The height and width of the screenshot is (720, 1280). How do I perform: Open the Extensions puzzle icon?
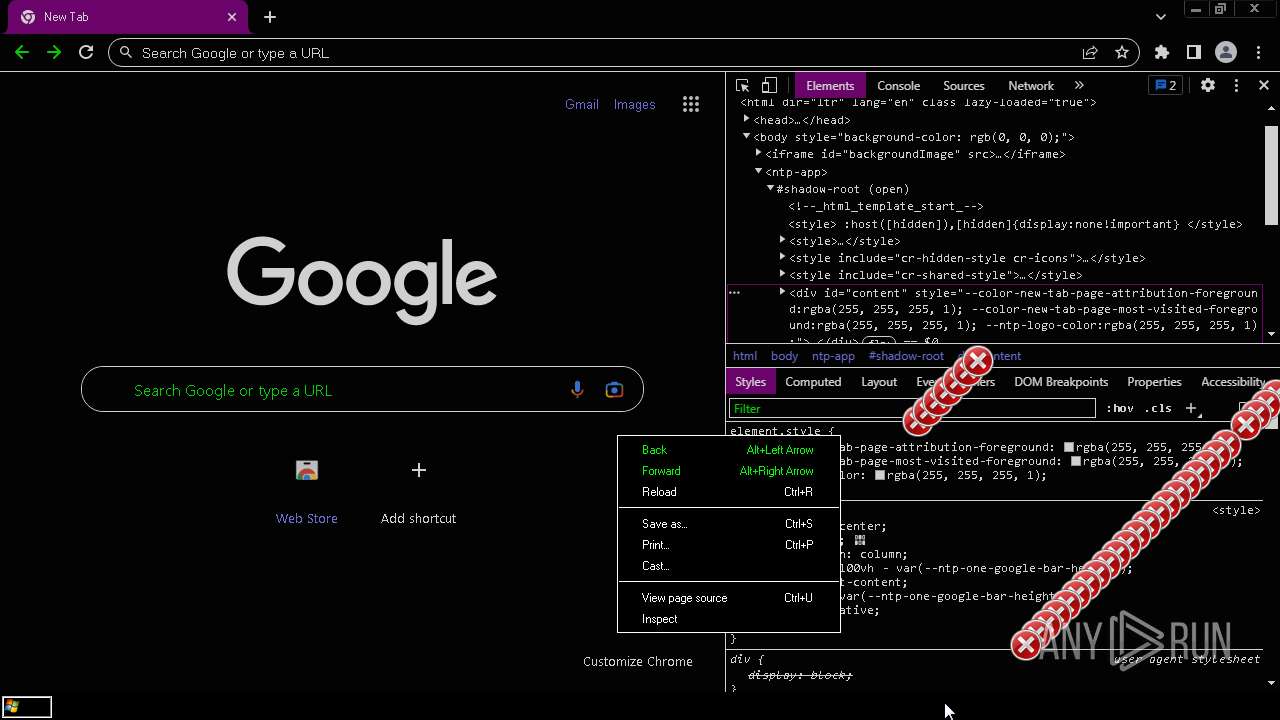point(1161,53)
